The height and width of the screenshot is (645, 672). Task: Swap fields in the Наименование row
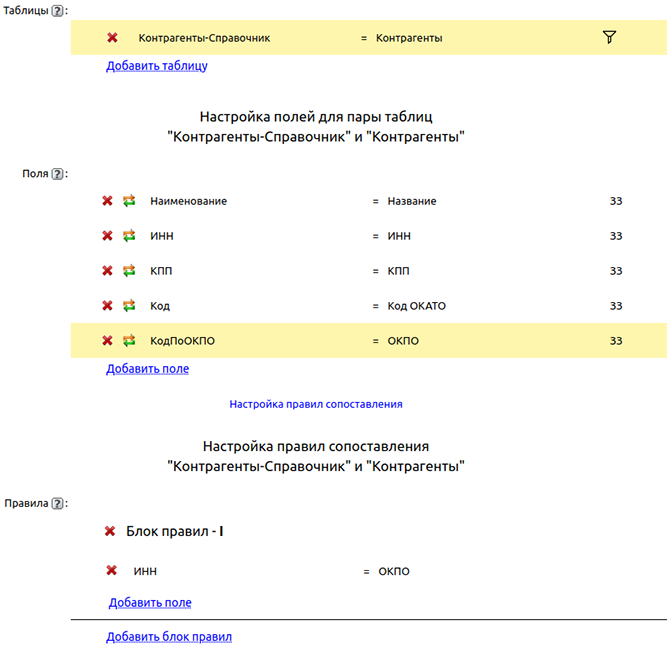[128, 201]
